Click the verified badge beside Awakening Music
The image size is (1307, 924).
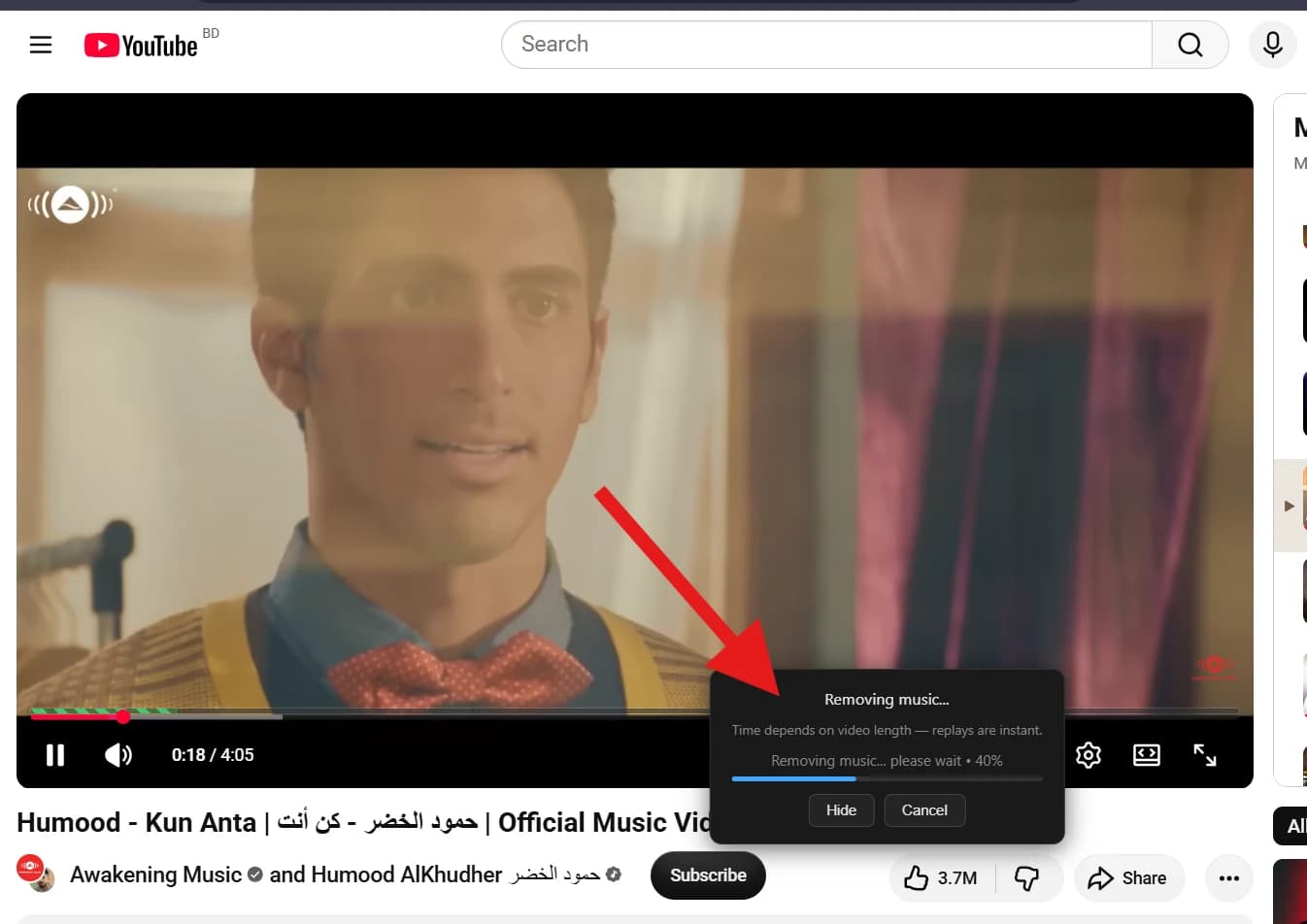coord(254,875)
